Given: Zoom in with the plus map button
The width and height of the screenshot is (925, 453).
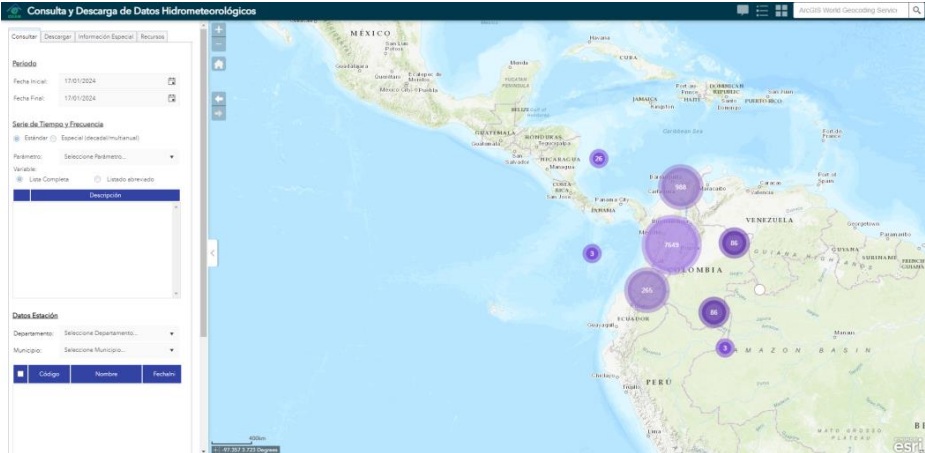Looking at the screenshot, I should tap(218, 30).
